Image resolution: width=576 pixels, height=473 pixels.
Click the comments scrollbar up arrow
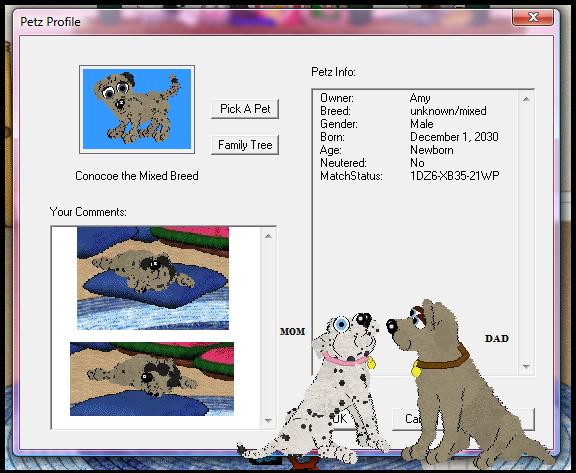(x=268, y=236)
